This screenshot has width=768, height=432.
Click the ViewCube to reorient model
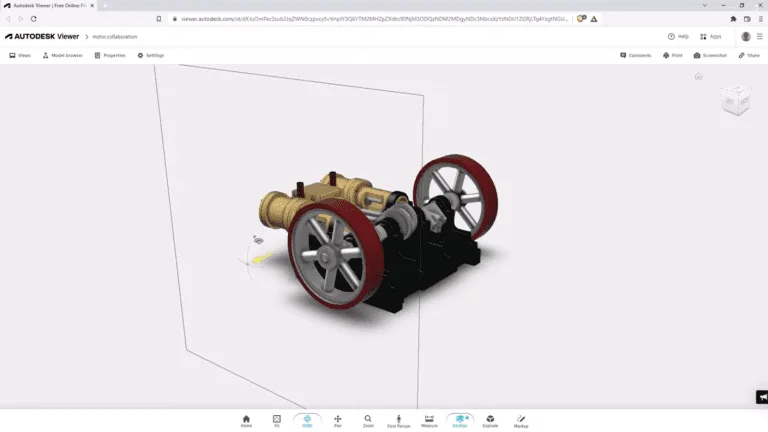coord(735,100)
